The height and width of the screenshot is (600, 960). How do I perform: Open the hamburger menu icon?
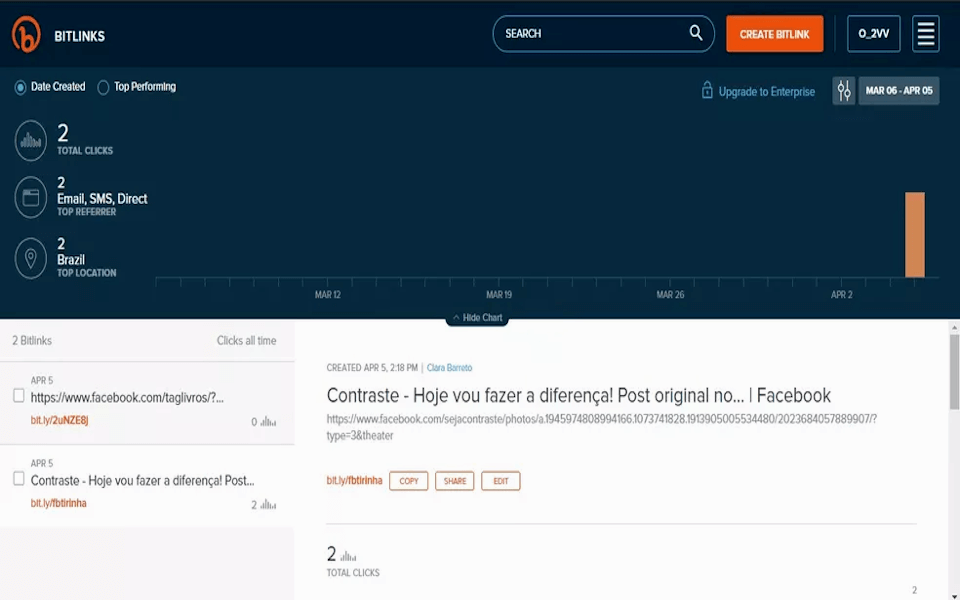point(926,34)
